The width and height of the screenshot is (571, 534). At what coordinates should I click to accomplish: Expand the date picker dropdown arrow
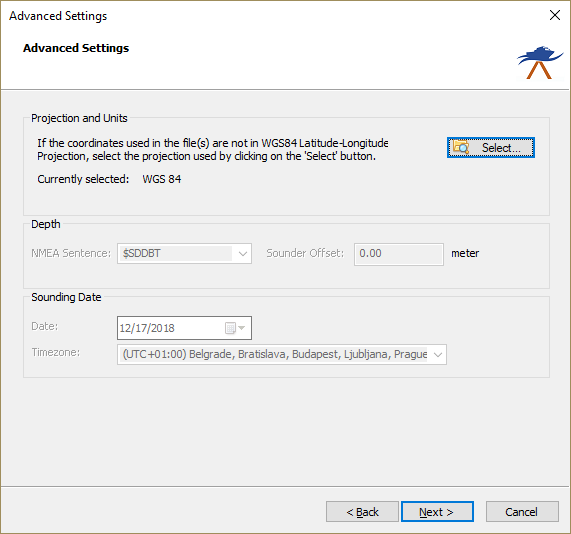pos(241,328)
